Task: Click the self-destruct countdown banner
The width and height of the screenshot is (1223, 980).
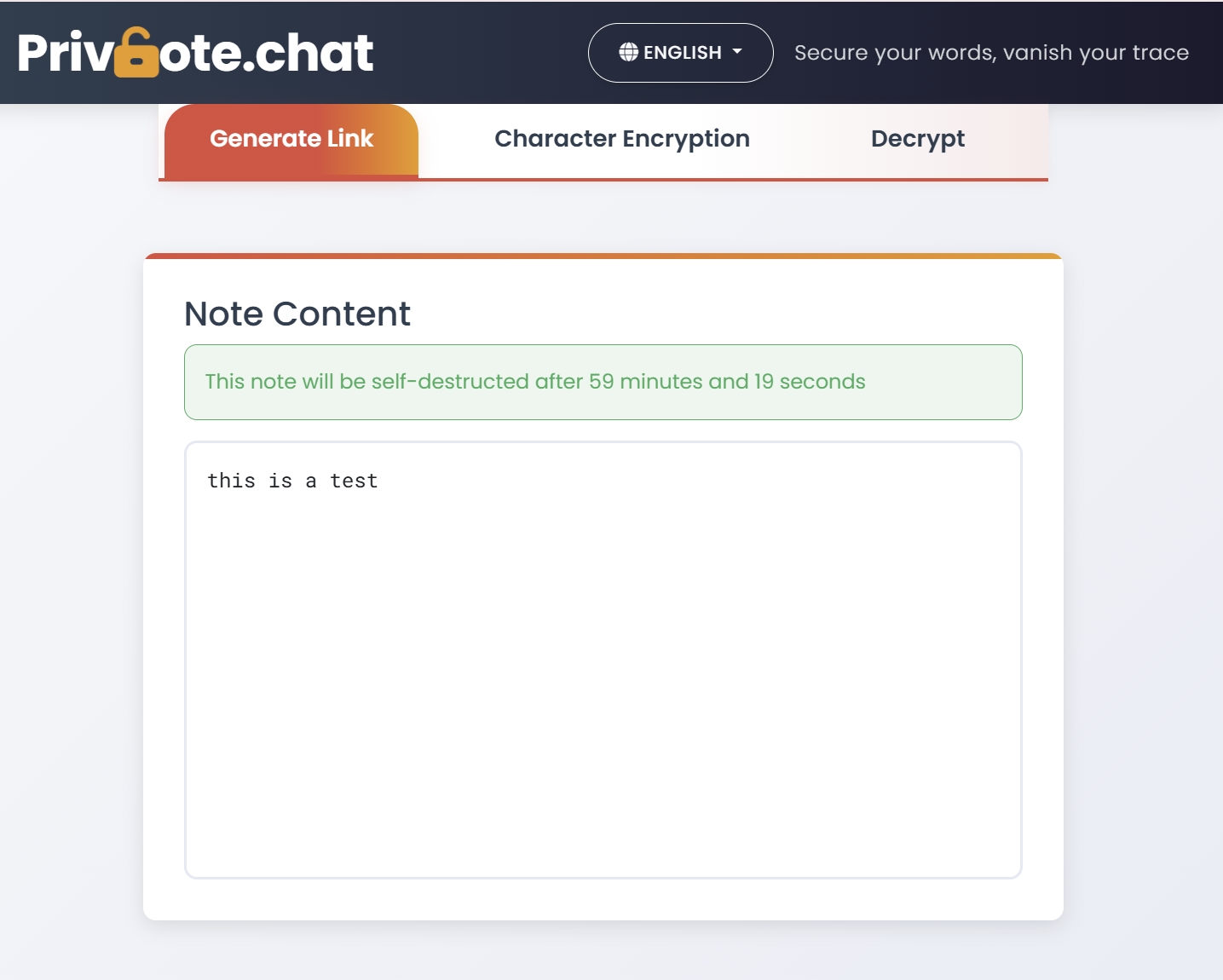Action: tap(603, 382)
